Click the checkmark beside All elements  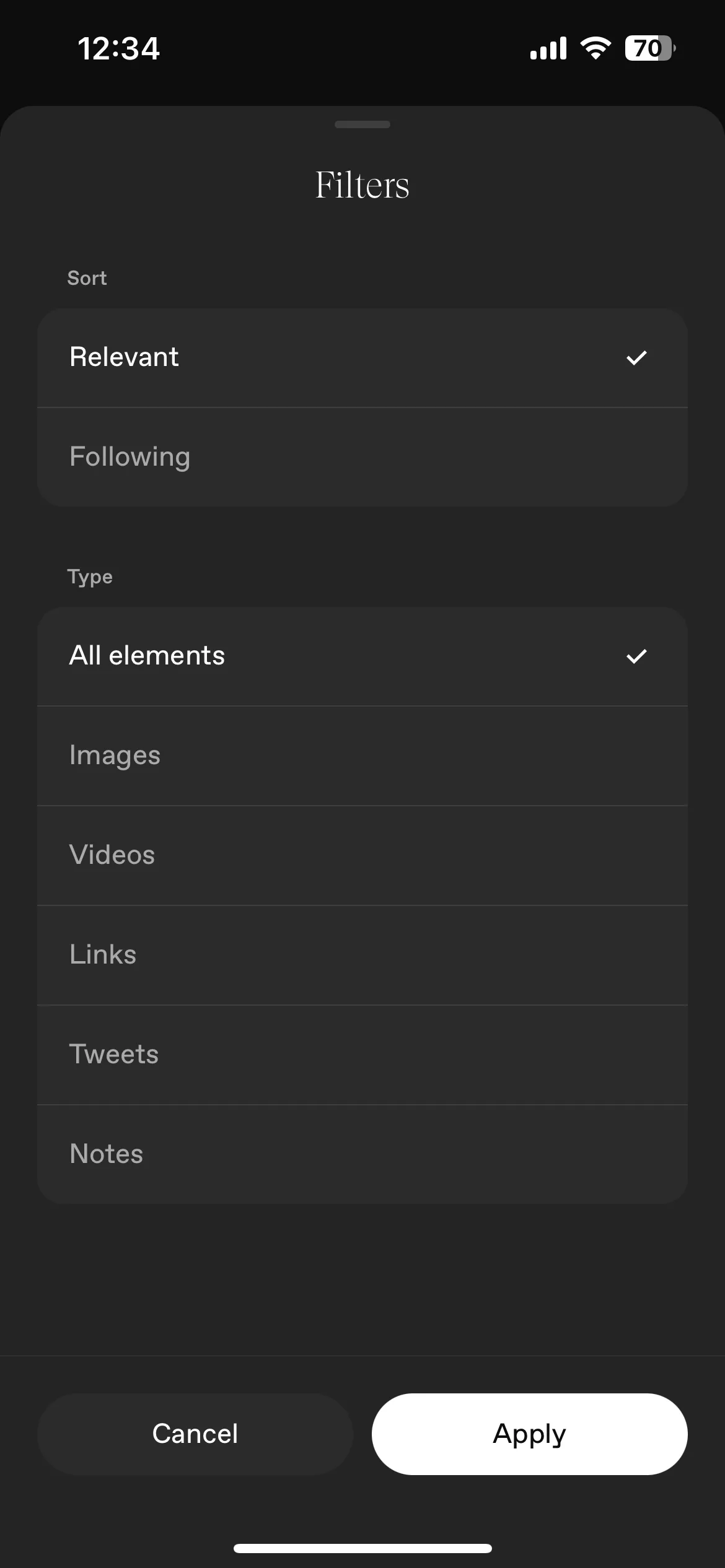(x=636, y=656)
